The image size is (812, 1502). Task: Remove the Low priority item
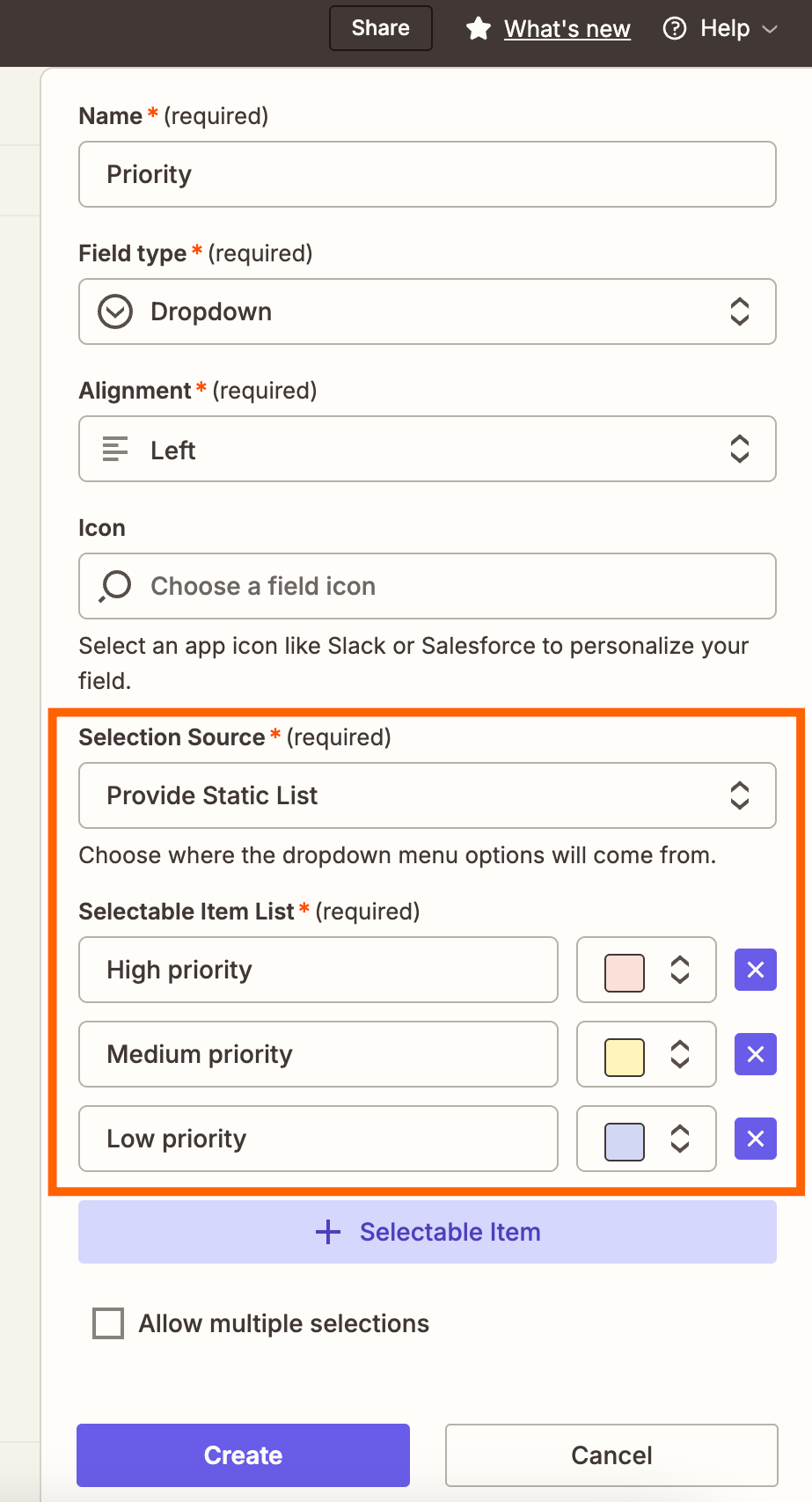tap(755, 1139)
